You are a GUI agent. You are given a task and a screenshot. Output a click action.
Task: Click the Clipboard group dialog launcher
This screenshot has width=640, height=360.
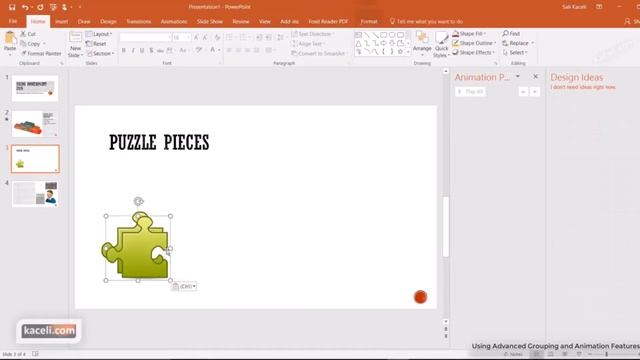(62, 64)
